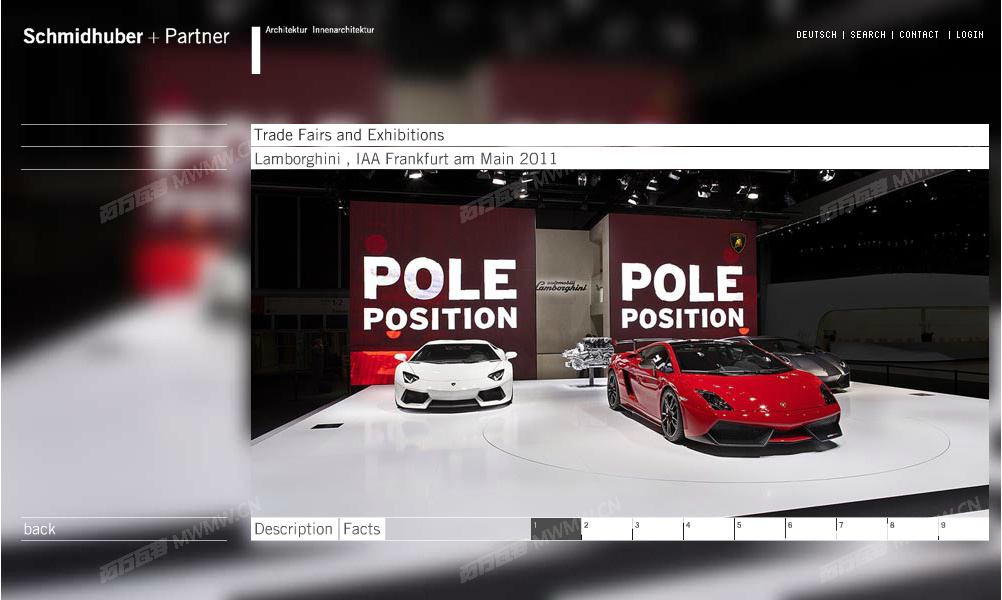
Task: Go back using the back link
Action: tap(40, 529)
